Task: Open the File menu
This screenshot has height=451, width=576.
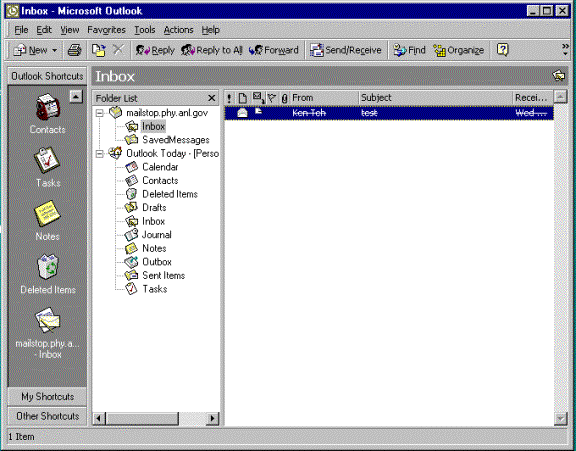Action: tap(21, 30)
